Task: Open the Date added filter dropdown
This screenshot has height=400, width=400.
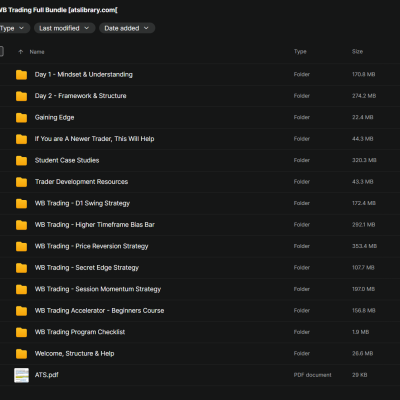Action: pos(127,28)
